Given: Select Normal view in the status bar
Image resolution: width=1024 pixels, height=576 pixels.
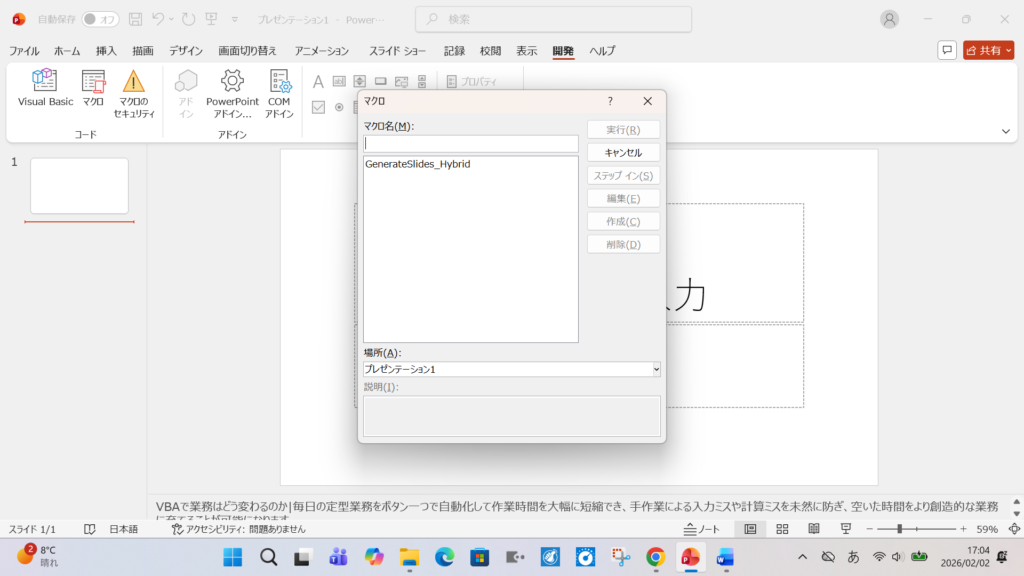Looking at the screenshot, I should (750, 530).
